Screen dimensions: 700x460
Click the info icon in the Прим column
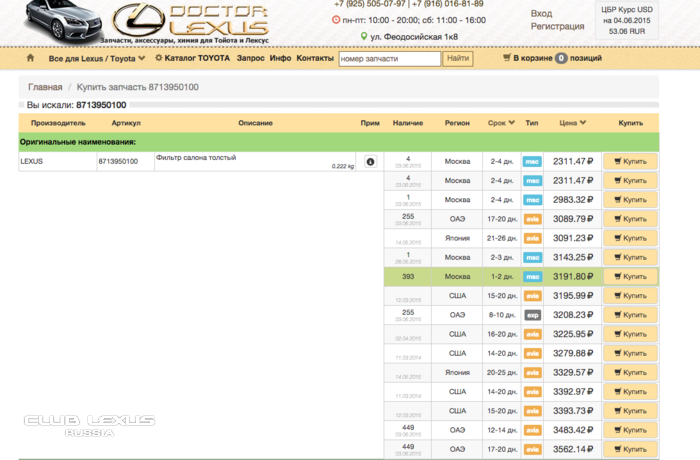coord(370,161)
